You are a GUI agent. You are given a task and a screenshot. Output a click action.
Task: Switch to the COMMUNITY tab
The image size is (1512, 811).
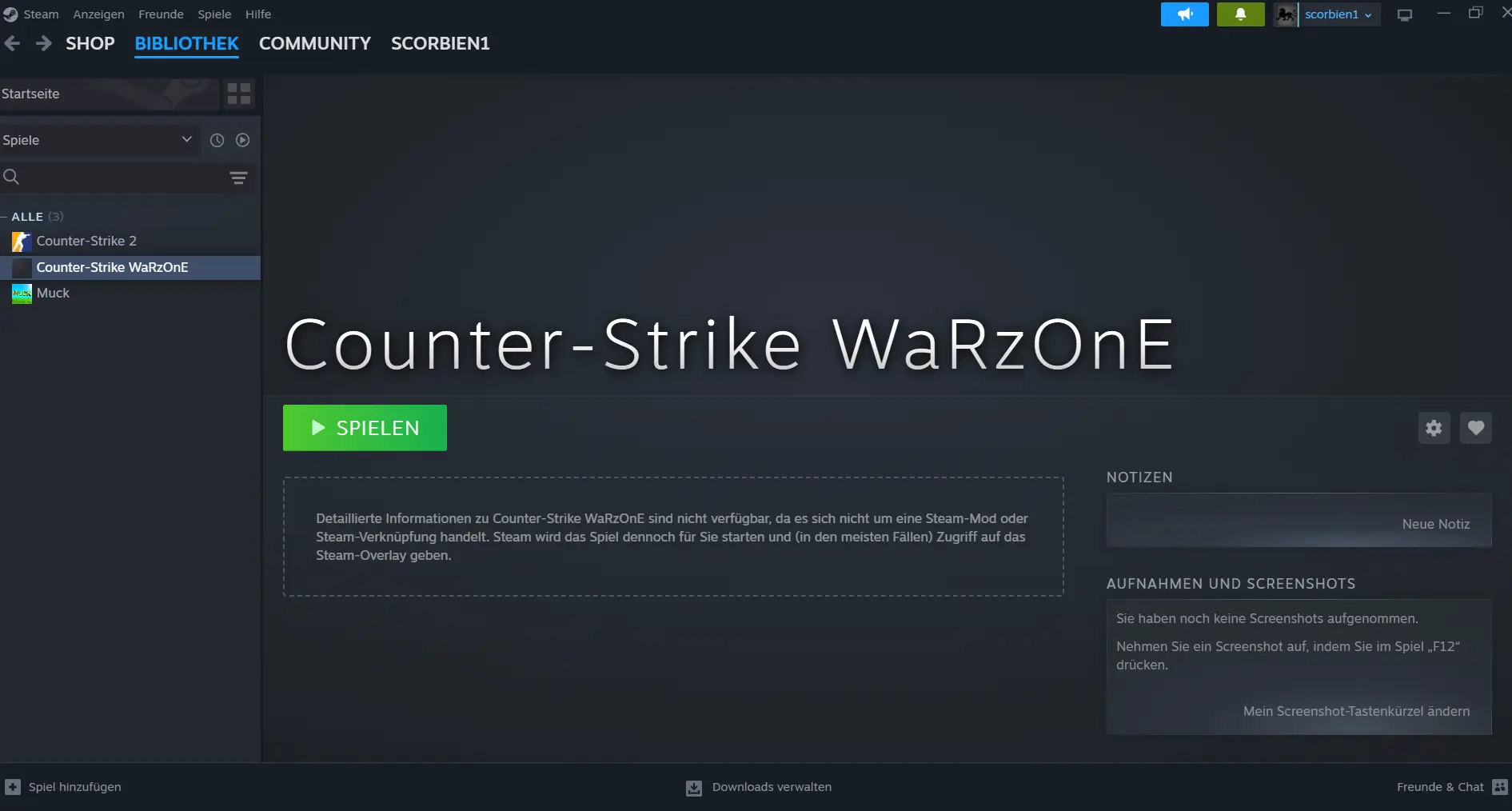pos(315,43)
